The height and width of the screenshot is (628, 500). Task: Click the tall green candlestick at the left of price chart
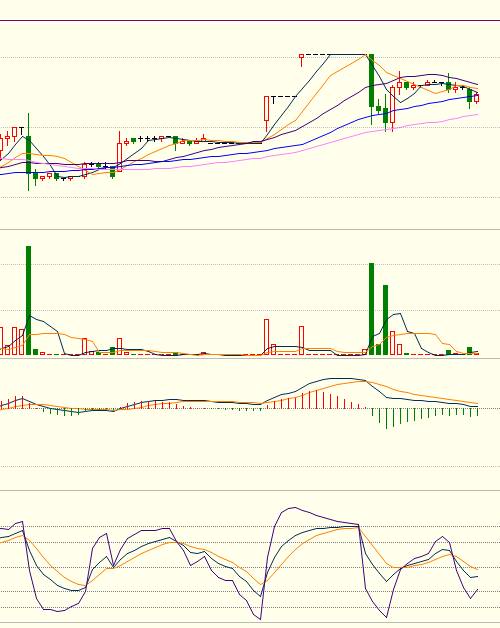28,154
